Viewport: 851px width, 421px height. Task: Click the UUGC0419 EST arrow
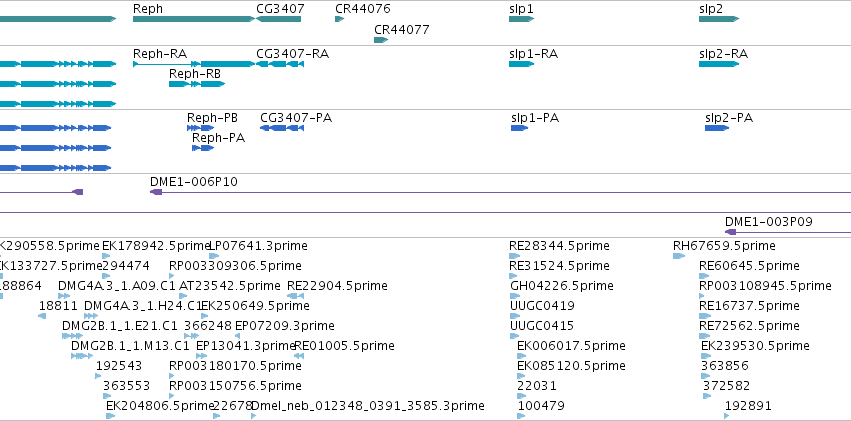[x=515, y=316]
